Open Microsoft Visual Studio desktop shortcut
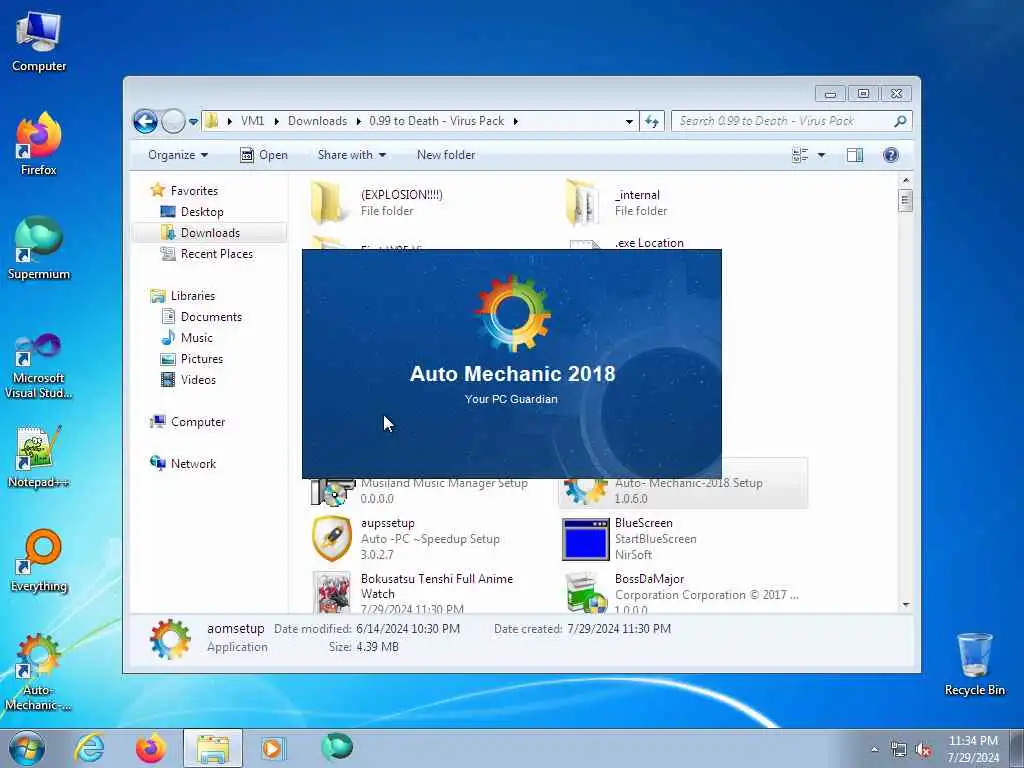 point(39,366)
